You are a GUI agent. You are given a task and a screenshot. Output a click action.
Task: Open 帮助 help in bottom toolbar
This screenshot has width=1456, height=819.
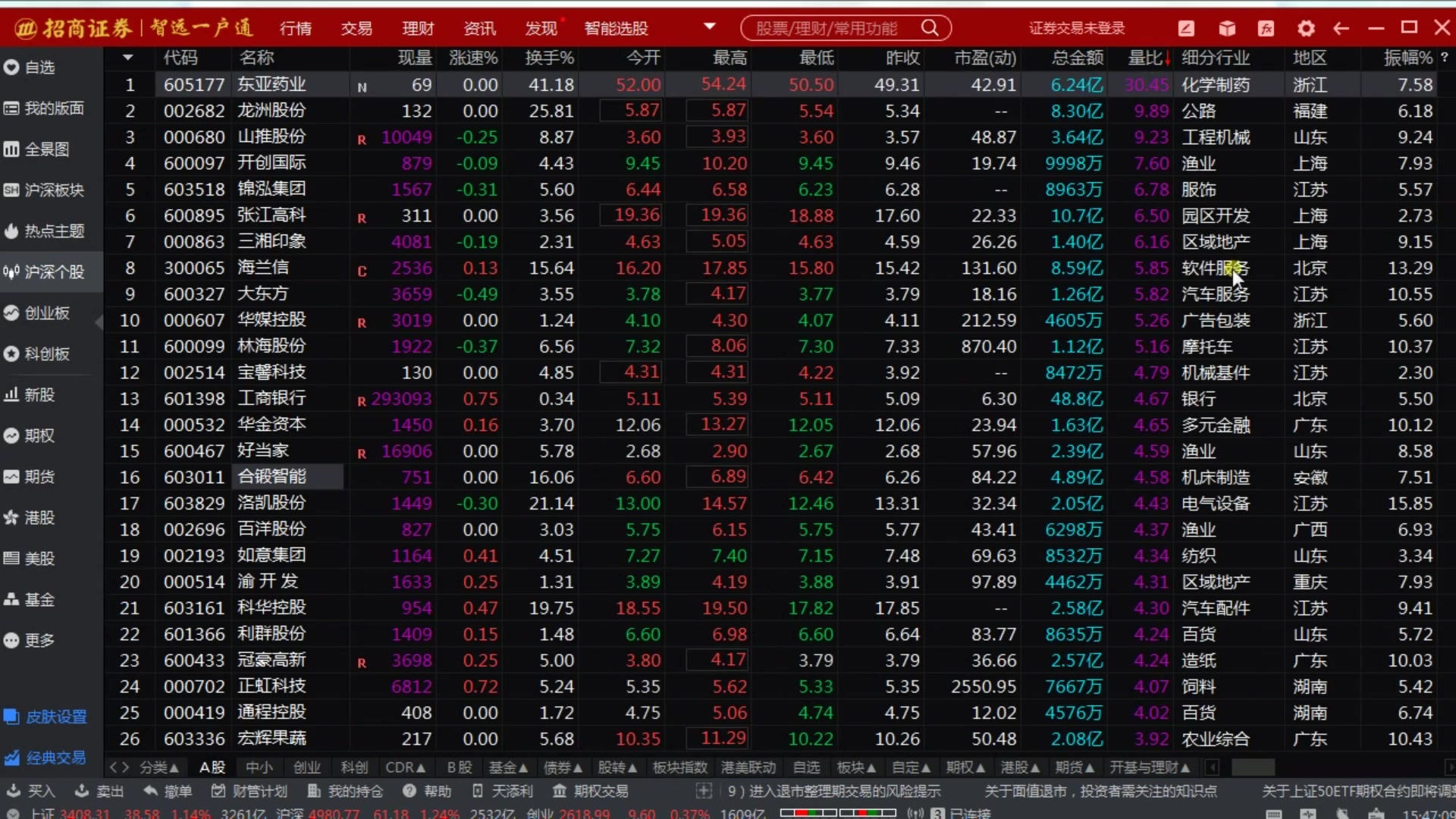[x=427, y=791]
